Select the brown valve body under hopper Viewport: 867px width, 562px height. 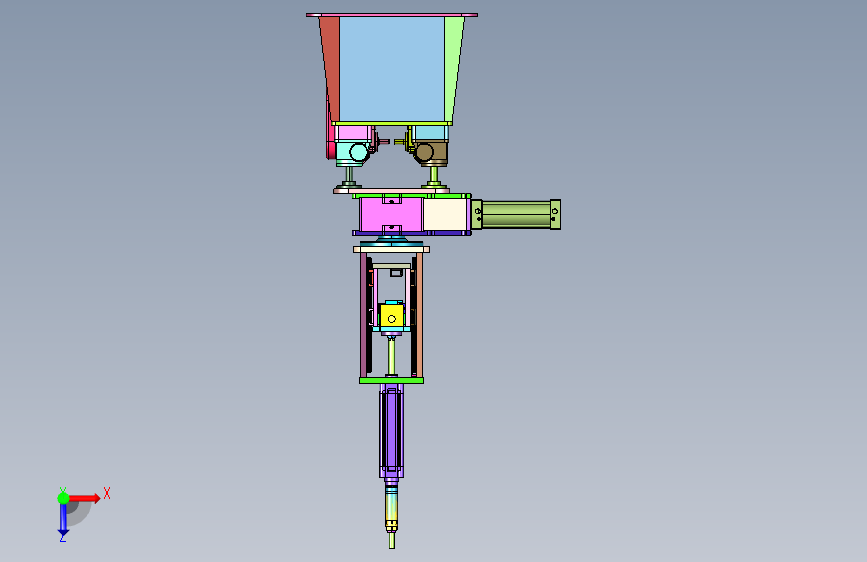[x=431, y=153]
